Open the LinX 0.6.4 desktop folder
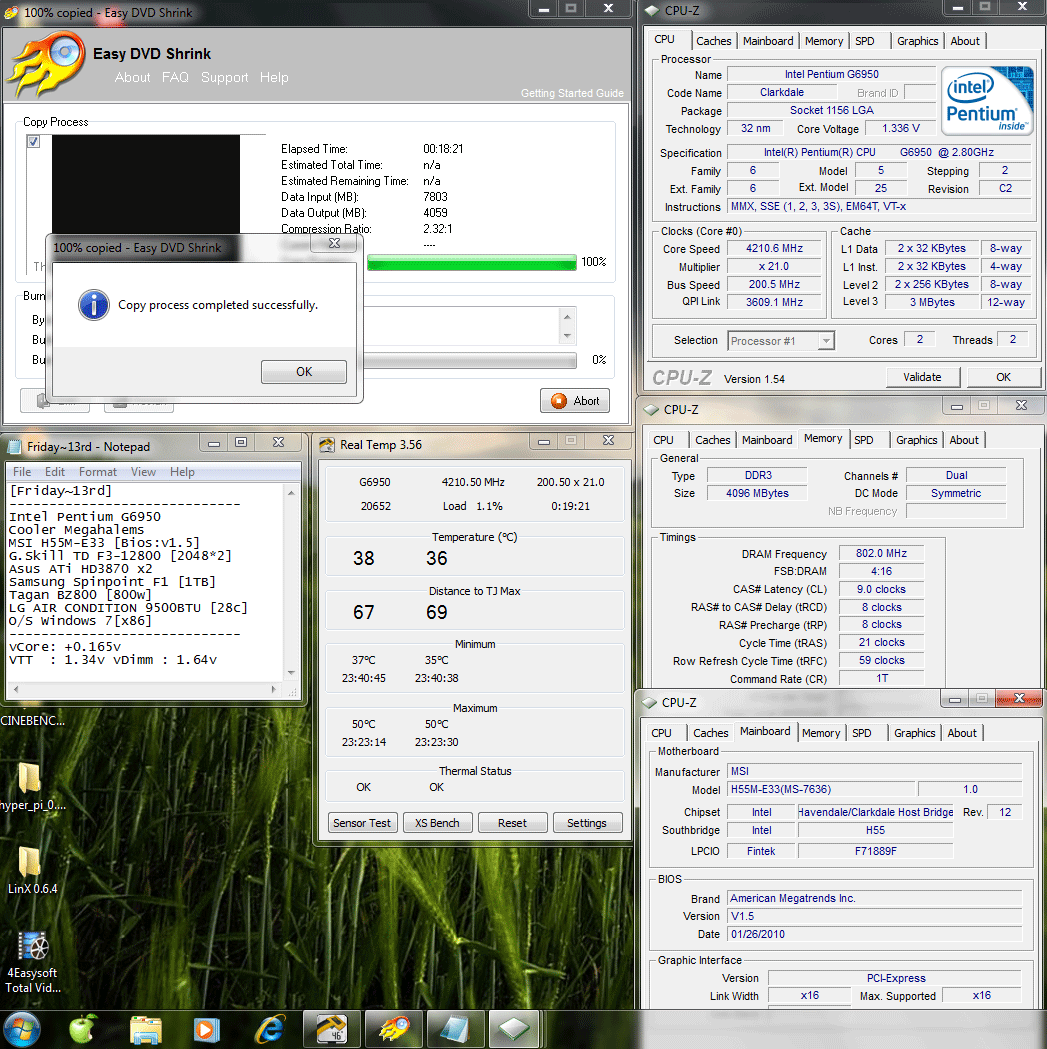 [x=31, y=870]
